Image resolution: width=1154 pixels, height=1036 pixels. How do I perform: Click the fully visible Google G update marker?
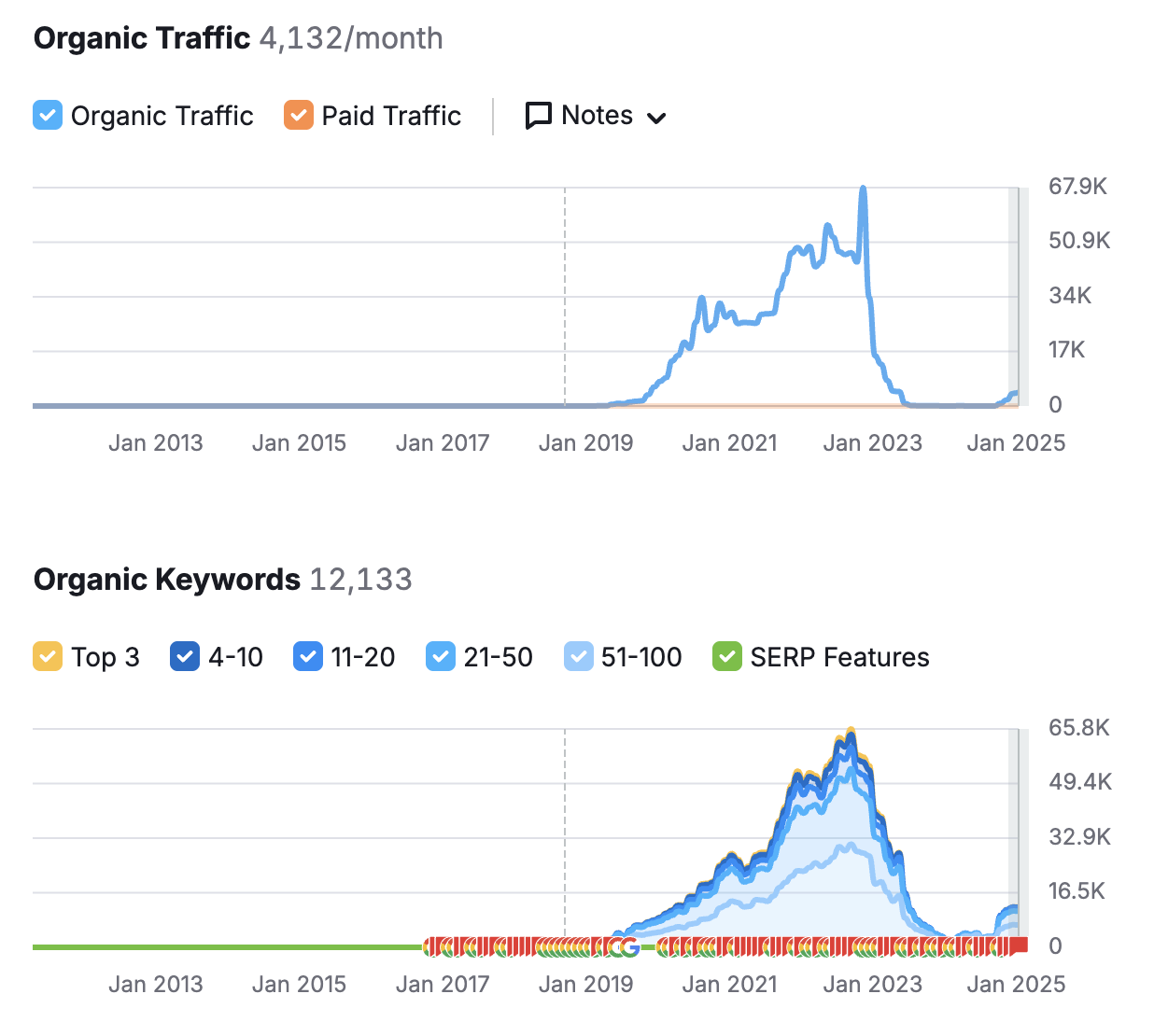[630, 947]
